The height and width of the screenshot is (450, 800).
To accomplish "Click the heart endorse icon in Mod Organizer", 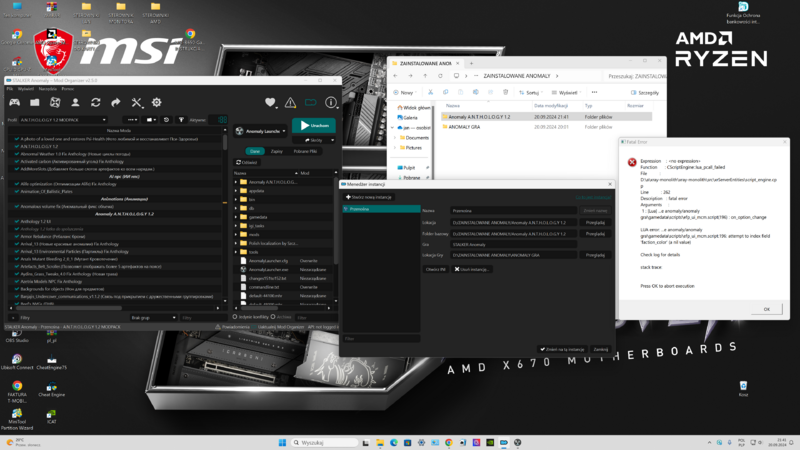I will click(x=270, y=102).
